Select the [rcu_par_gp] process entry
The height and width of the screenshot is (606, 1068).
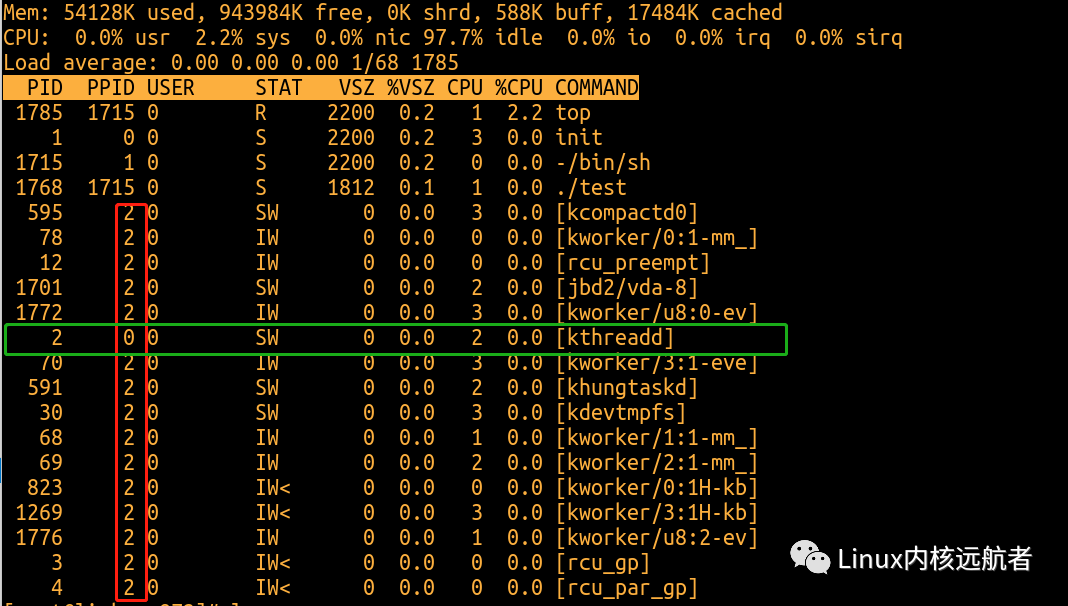coord(627,588)
